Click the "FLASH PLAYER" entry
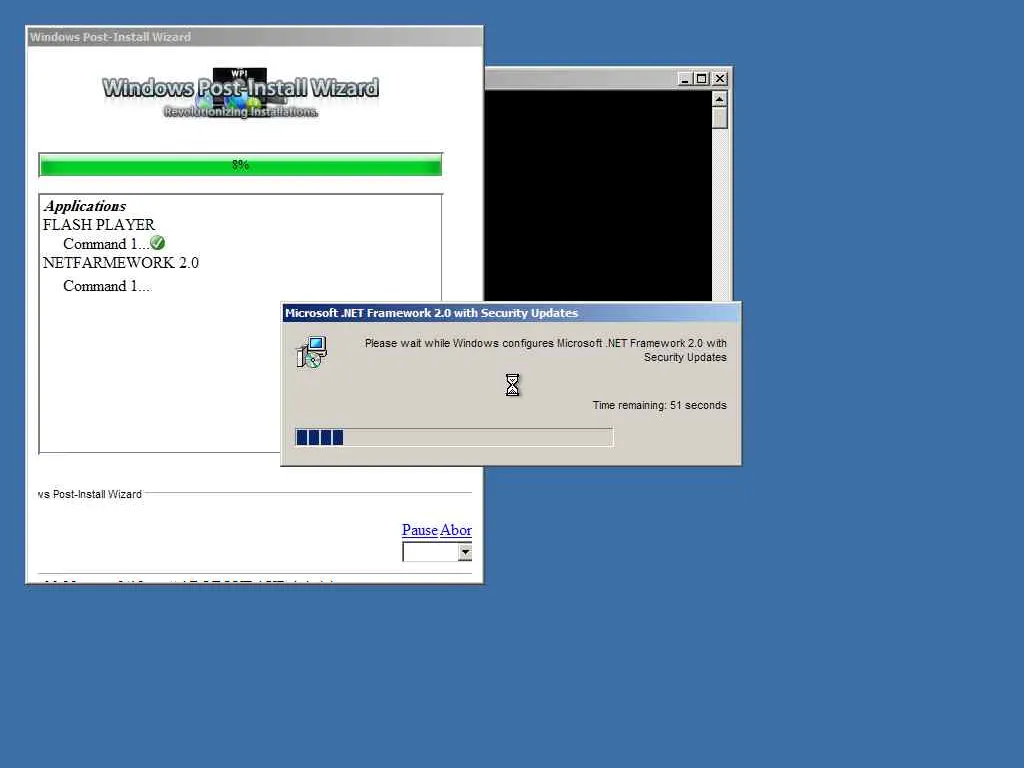1024x768 pixels. click(99, 225)
